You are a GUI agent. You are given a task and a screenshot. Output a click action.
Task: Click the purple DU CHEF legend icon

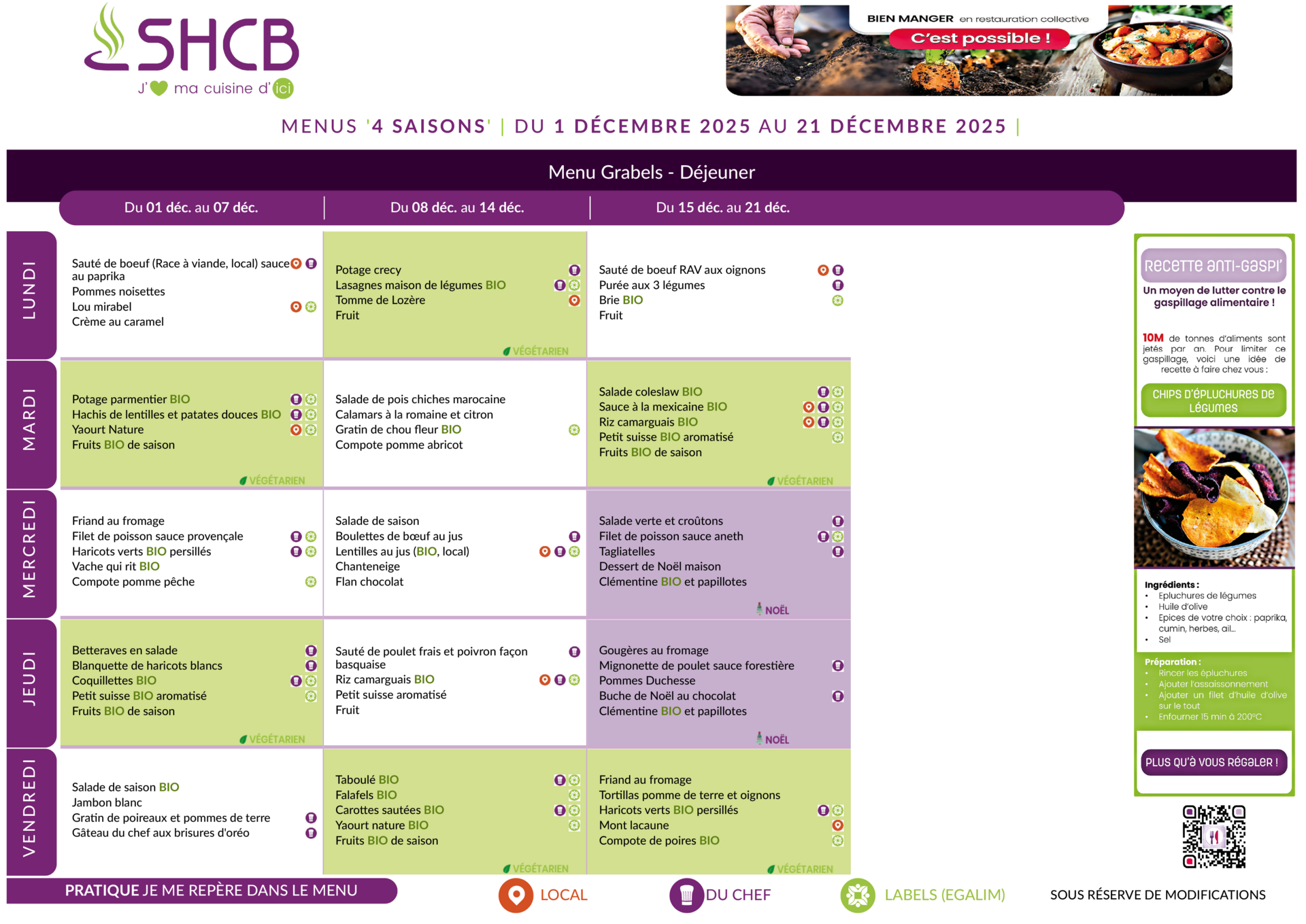pos(686,895)
